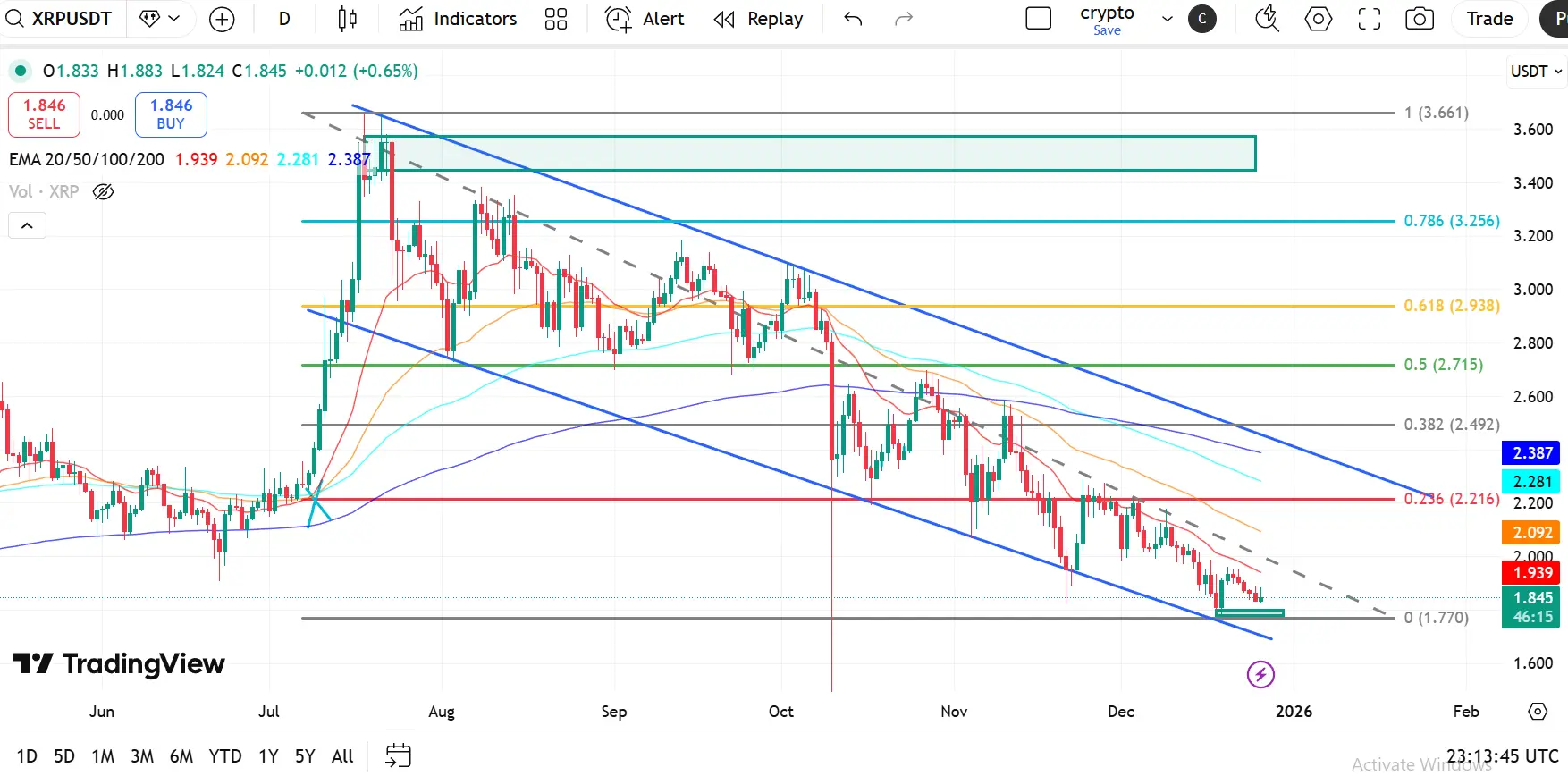Start bar Replay mode

point(758,19)
